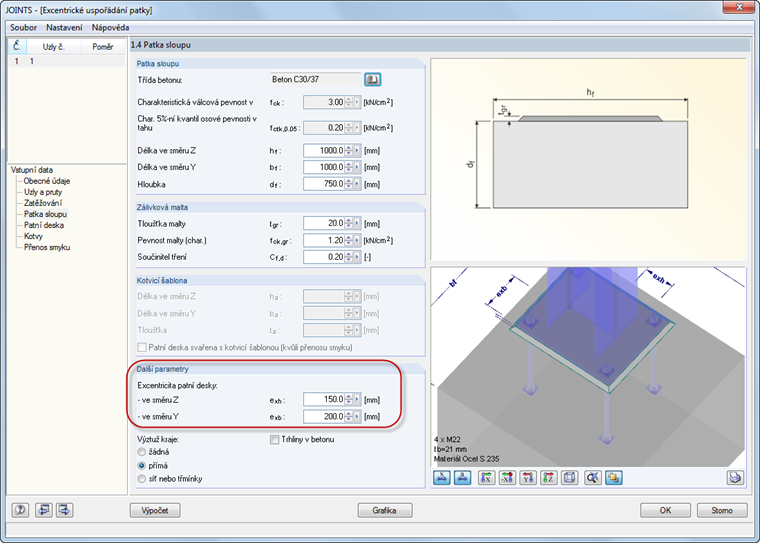Click the tgr mortar thickness field

point(324,224)
